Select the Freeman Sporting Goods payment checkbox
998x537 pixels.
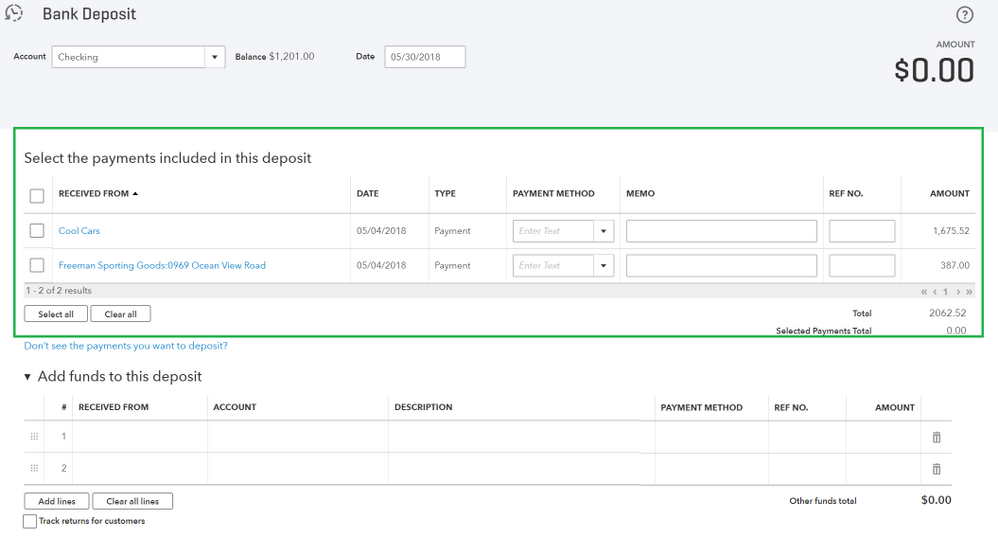tap(37, 266)
